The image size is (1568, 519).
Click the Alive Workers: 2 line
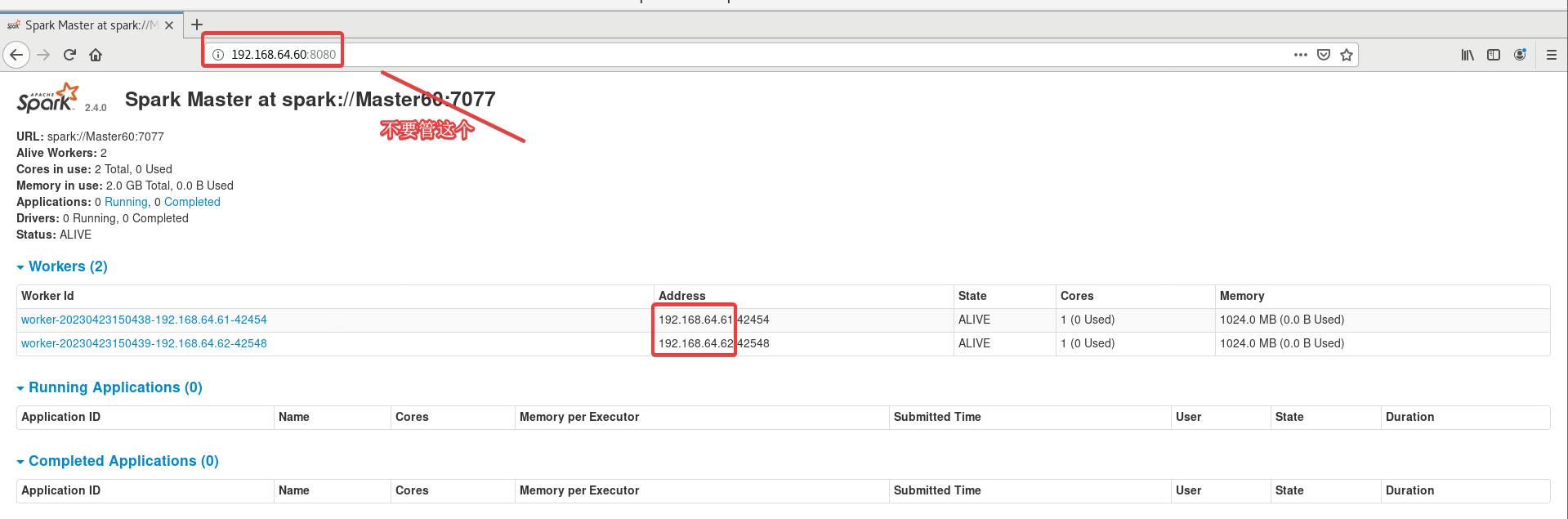pyautogui.click(x=61, y=153)
